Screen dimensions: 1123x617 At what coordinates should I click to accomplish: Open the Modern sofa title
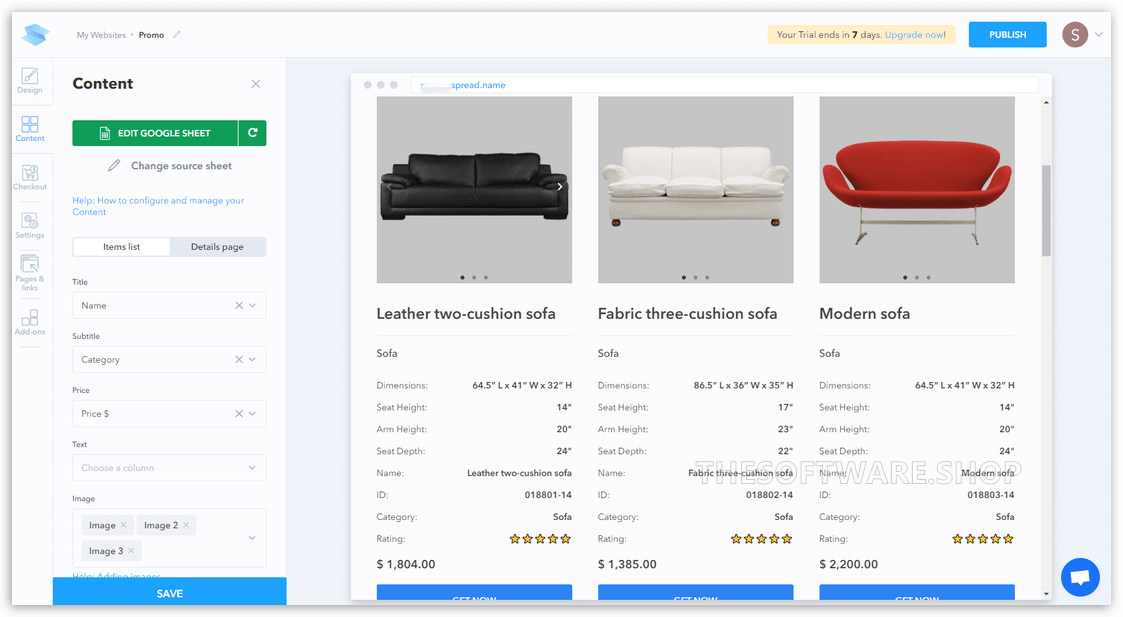(x=864, y=313)
